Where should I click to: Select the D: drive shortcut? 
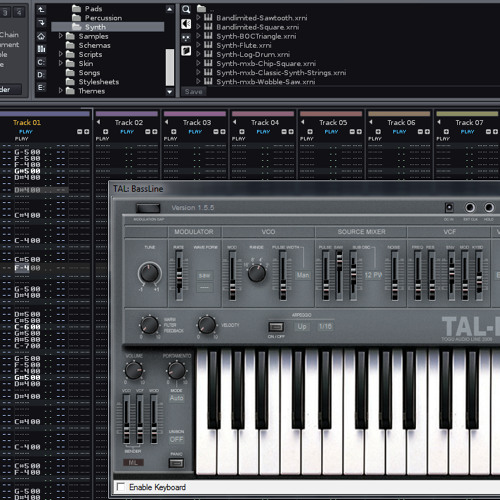[41, 75]
